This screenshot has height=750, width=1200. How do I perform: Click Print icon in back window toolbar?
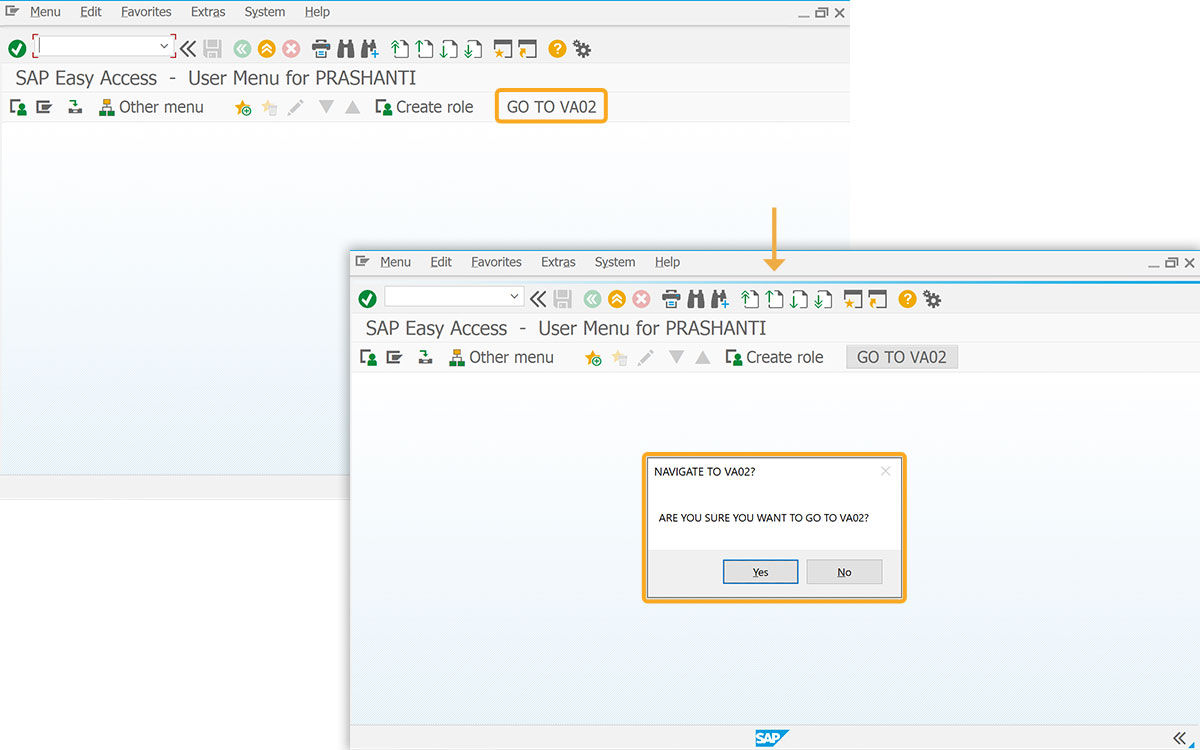tap(321, 48)
